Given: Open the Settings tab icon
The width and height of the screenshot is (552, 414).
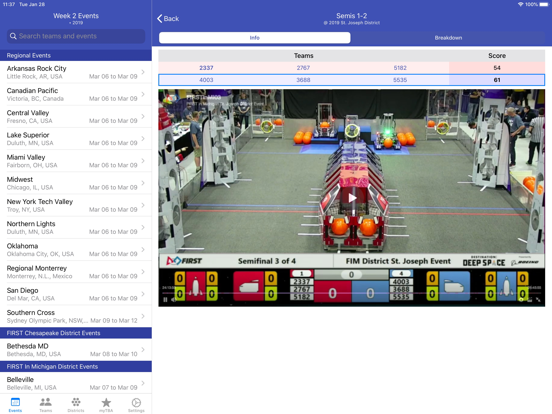Looking at the screenshot, I should click(136, 402).
